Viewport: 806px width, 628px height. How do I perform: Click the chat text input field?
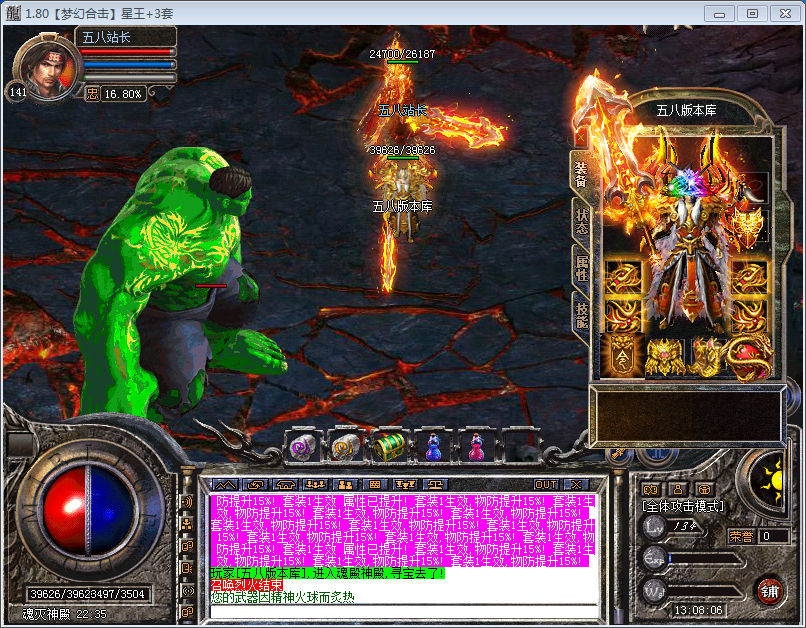(x=405, y=612)
